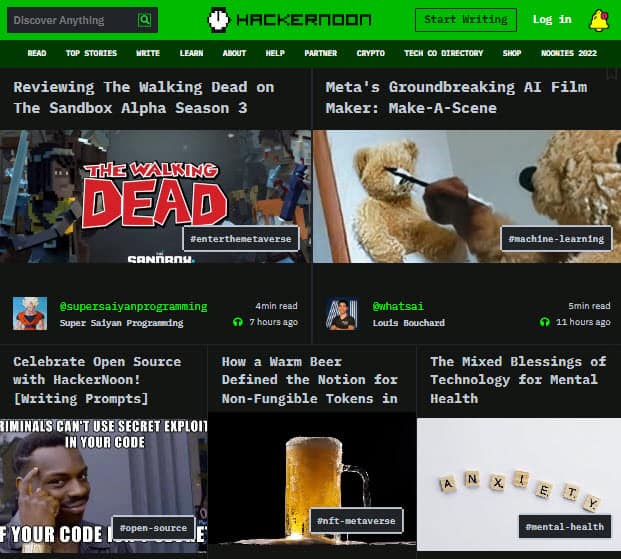Open How a Warm Beer headline
The height and width of the screenshot is (559, 621).
pyautogui.click(x=310, y=380)
